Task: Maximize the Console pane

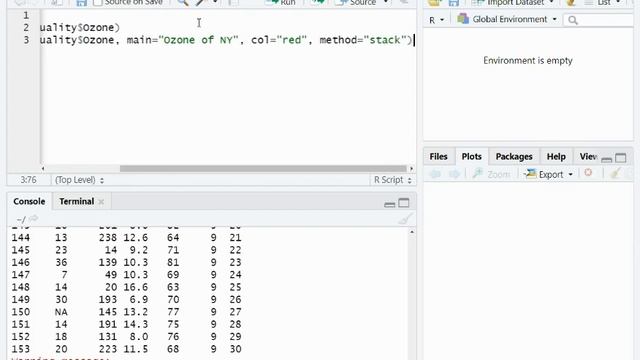Action: [404, 203]
